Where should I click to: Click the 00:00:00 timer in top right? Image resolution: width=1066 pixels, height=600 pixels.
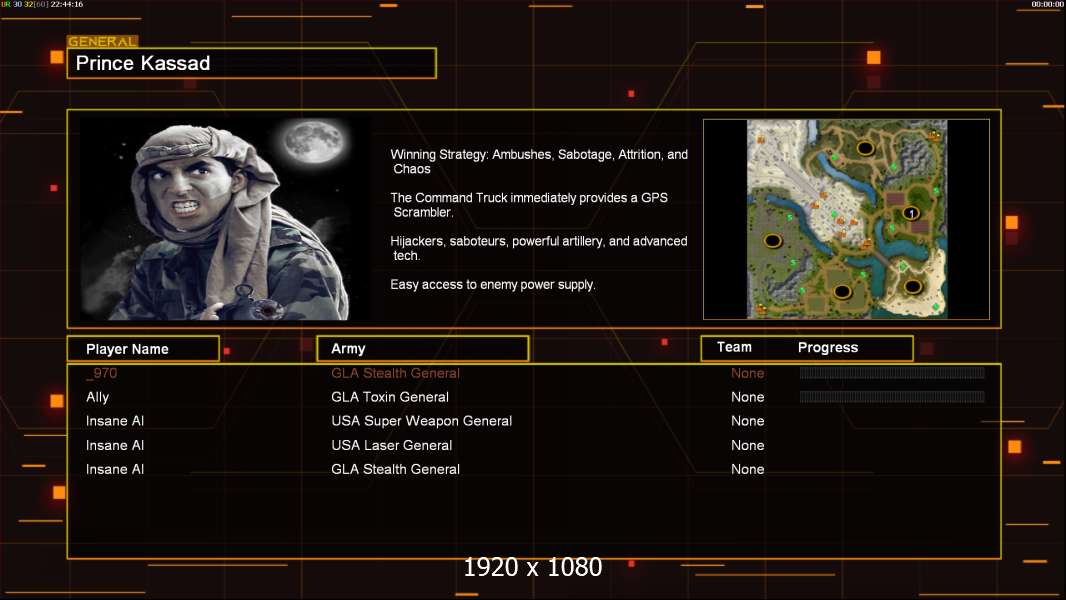1047,4
